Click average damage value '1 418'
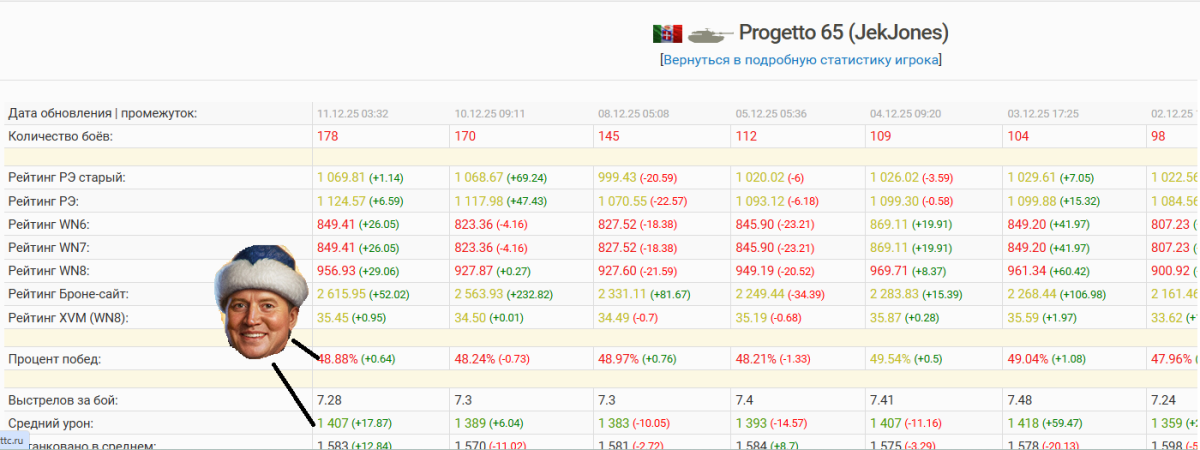Screen dimensions: 1200x450 pyautogui.click(x=1024, y=423)
